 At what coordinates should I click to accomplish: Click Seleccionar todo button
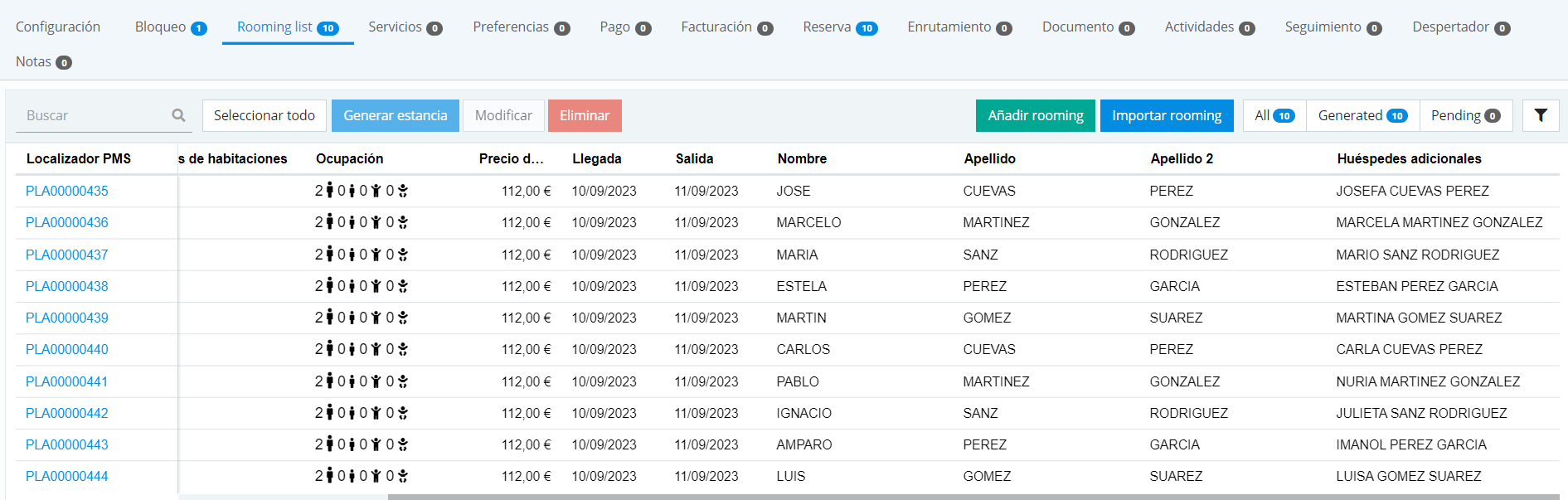click(264, 115)
